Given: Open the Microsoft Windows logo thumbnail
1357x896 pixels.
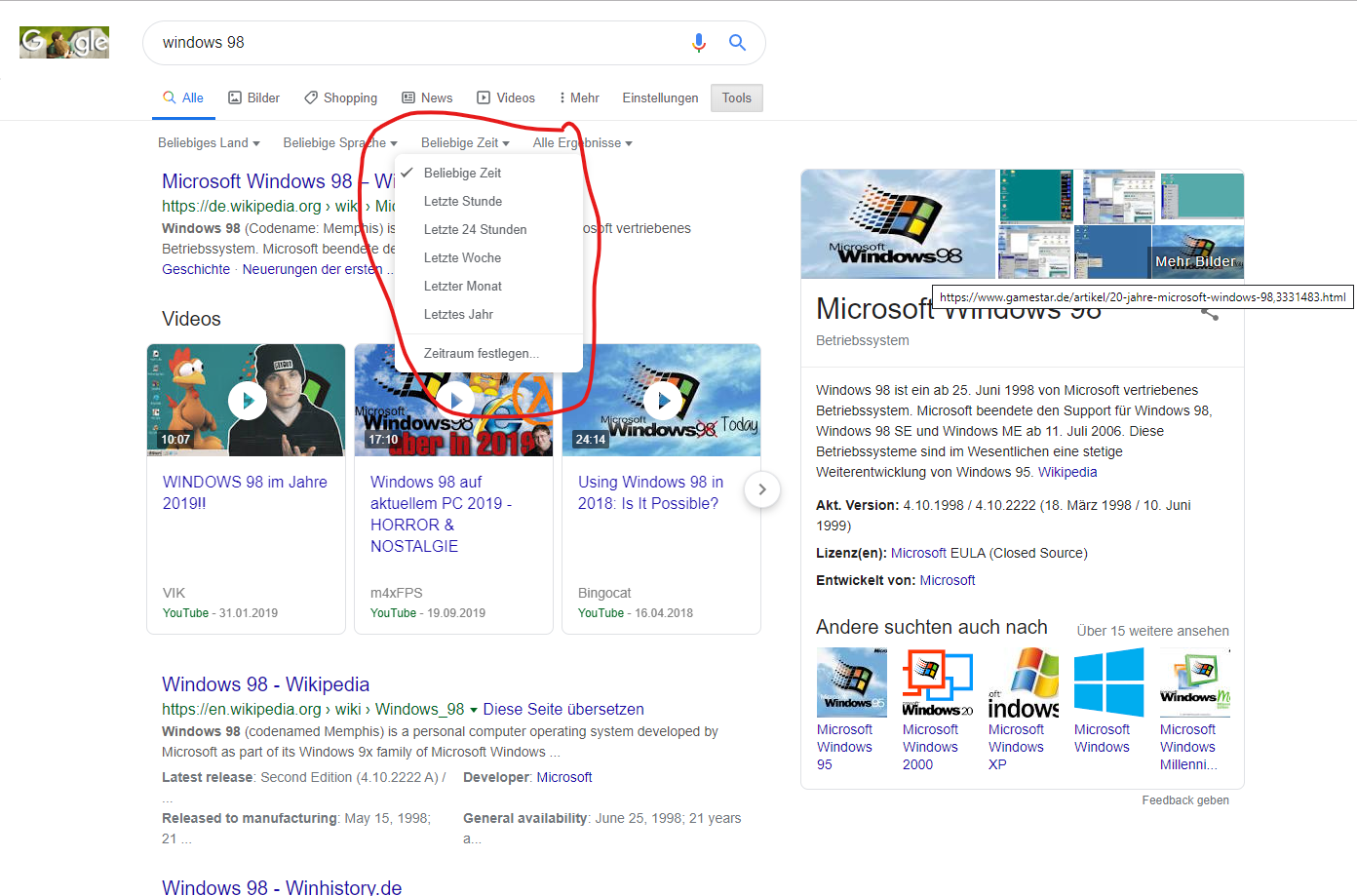Looking at the screenshot, I should [1108, 682].
